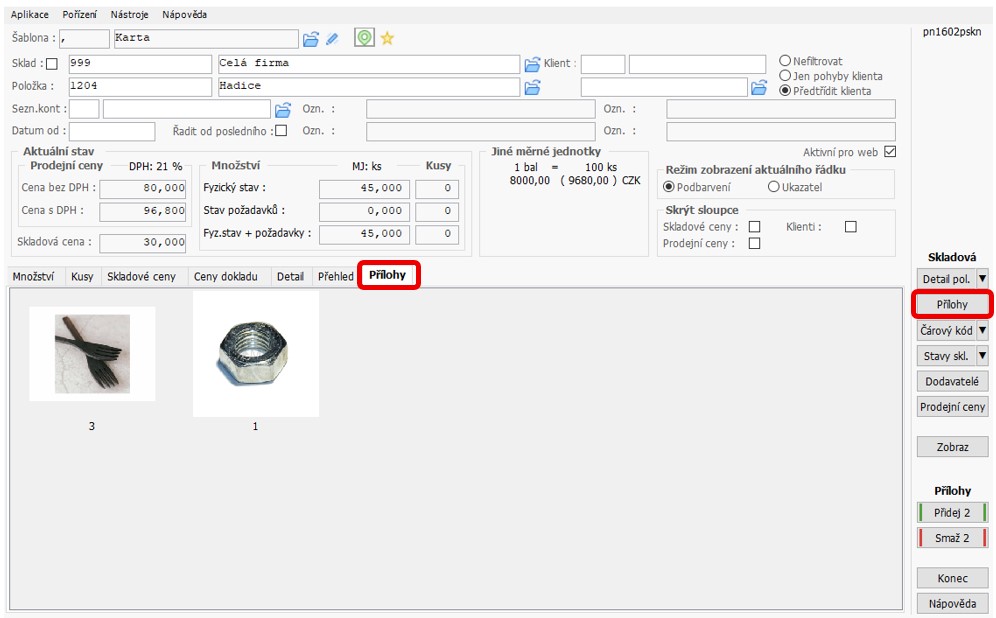Open folder icon next to Sezn.kont field
The image size is (996, 618).
(283, 110)
